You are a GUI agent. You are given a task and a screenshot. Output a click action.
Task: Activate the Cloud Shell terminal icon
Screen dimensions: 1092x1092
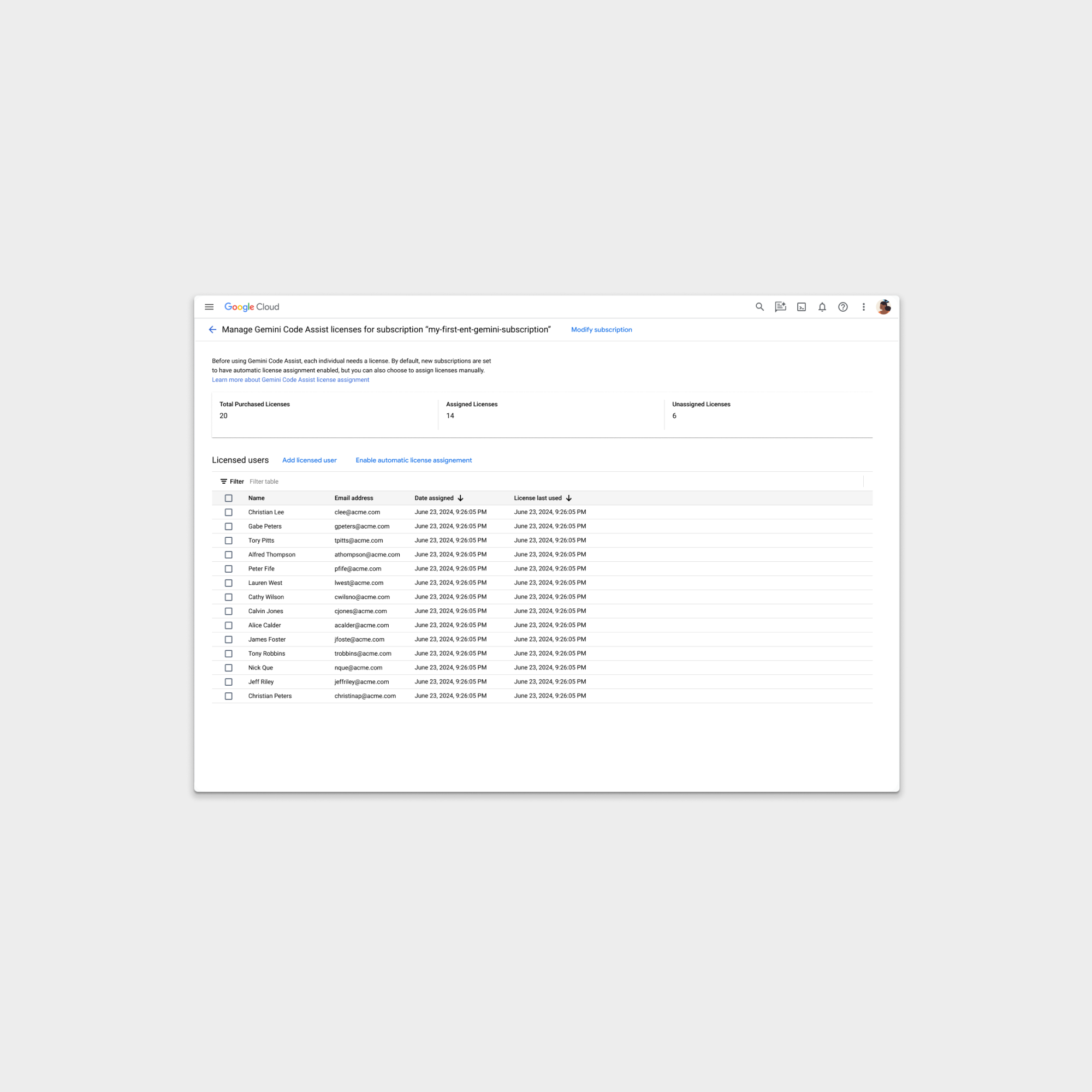(802, 307)
